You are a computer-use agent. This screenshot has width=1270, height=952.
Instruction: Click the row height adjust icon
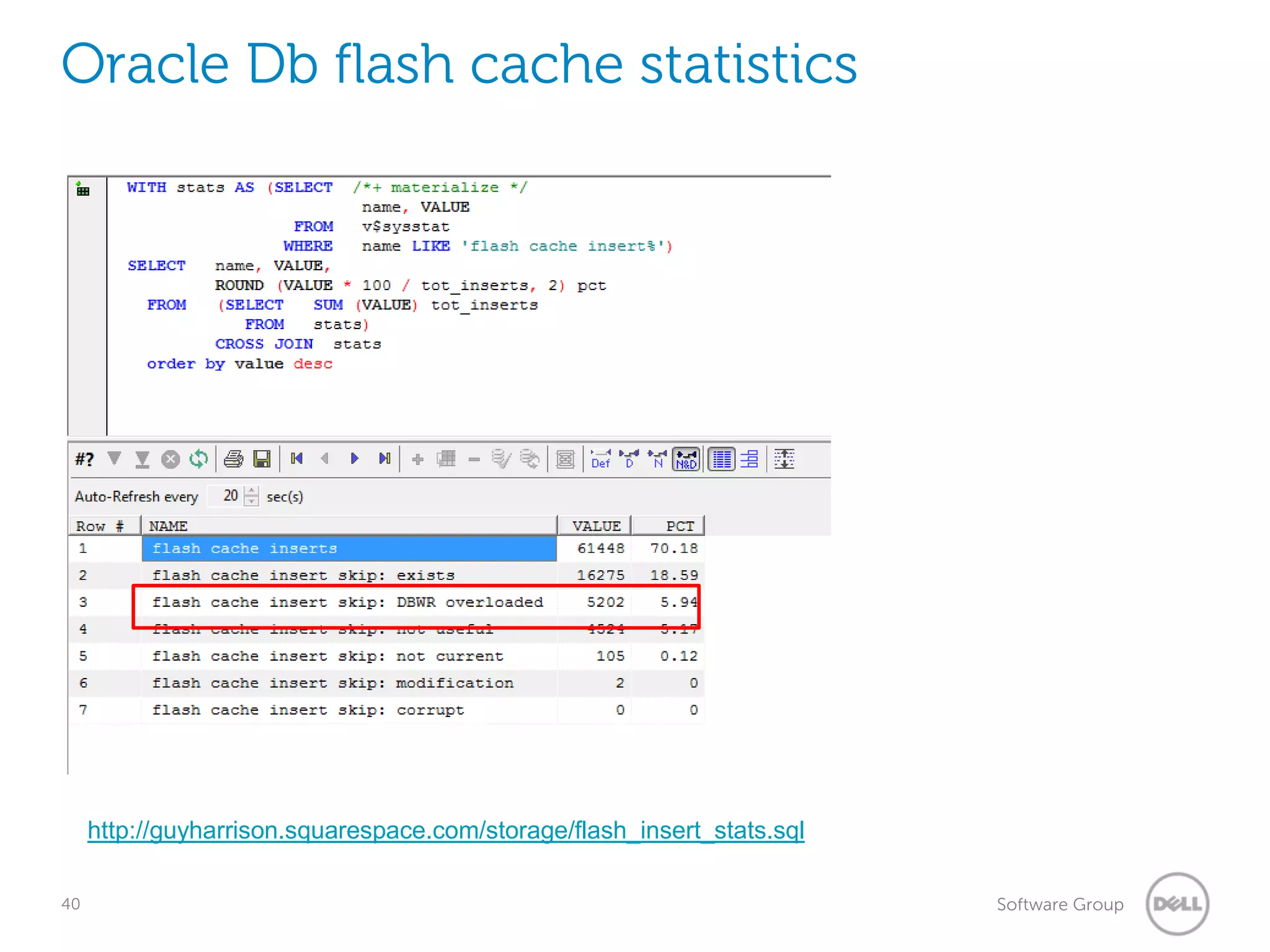(x=784, y=459)
